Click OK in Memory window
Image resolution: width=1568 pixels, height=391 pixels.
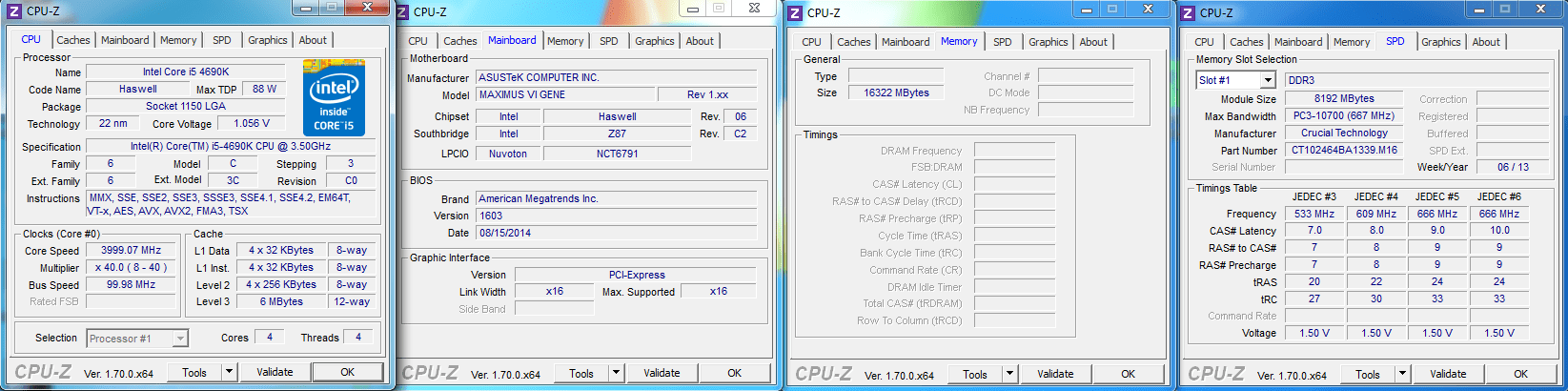tap(1129, 374)
